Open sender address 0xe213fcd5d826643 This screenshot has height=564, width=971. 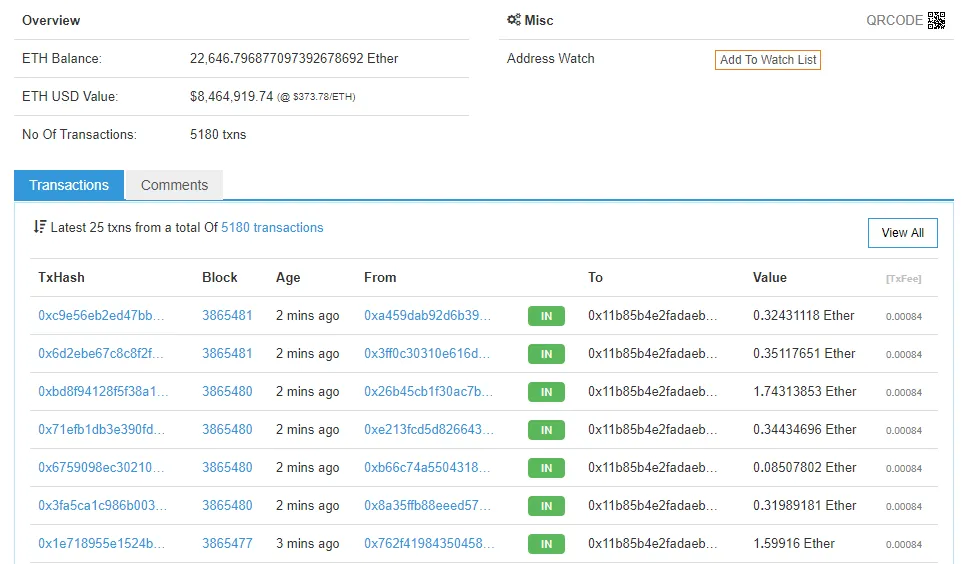click(x=429, y=429)
